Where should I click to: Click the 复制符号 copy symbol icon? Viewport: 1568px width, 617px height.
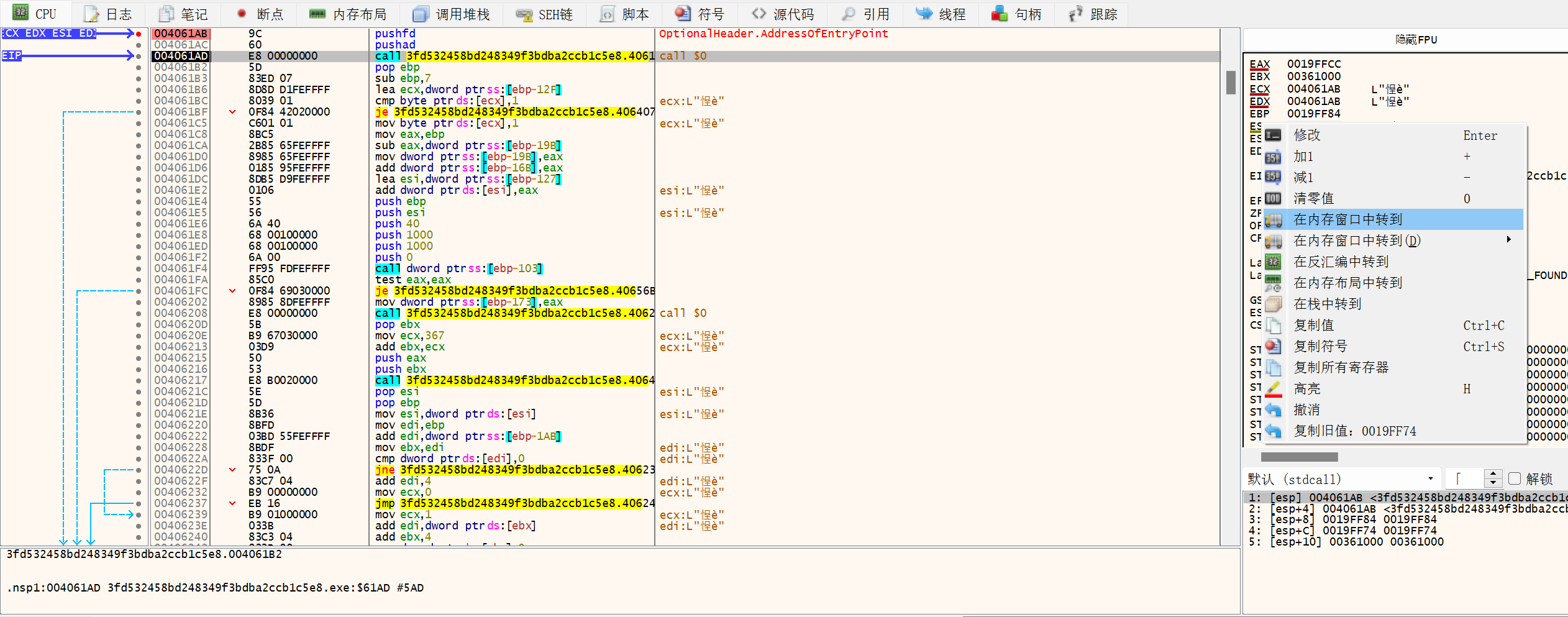[1273, 346]
